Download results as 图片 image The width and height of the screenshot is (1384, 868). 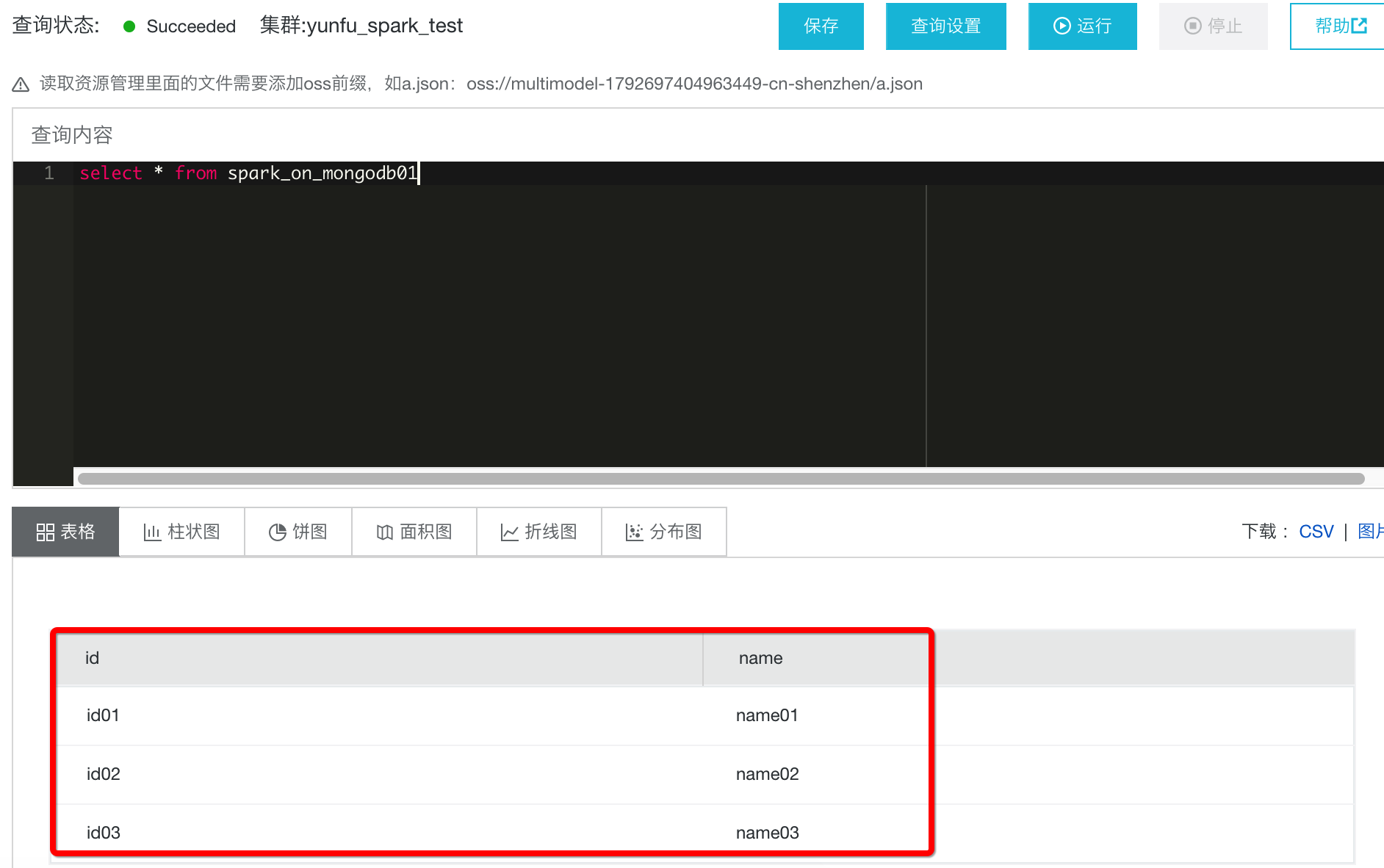coord(1371,532)
